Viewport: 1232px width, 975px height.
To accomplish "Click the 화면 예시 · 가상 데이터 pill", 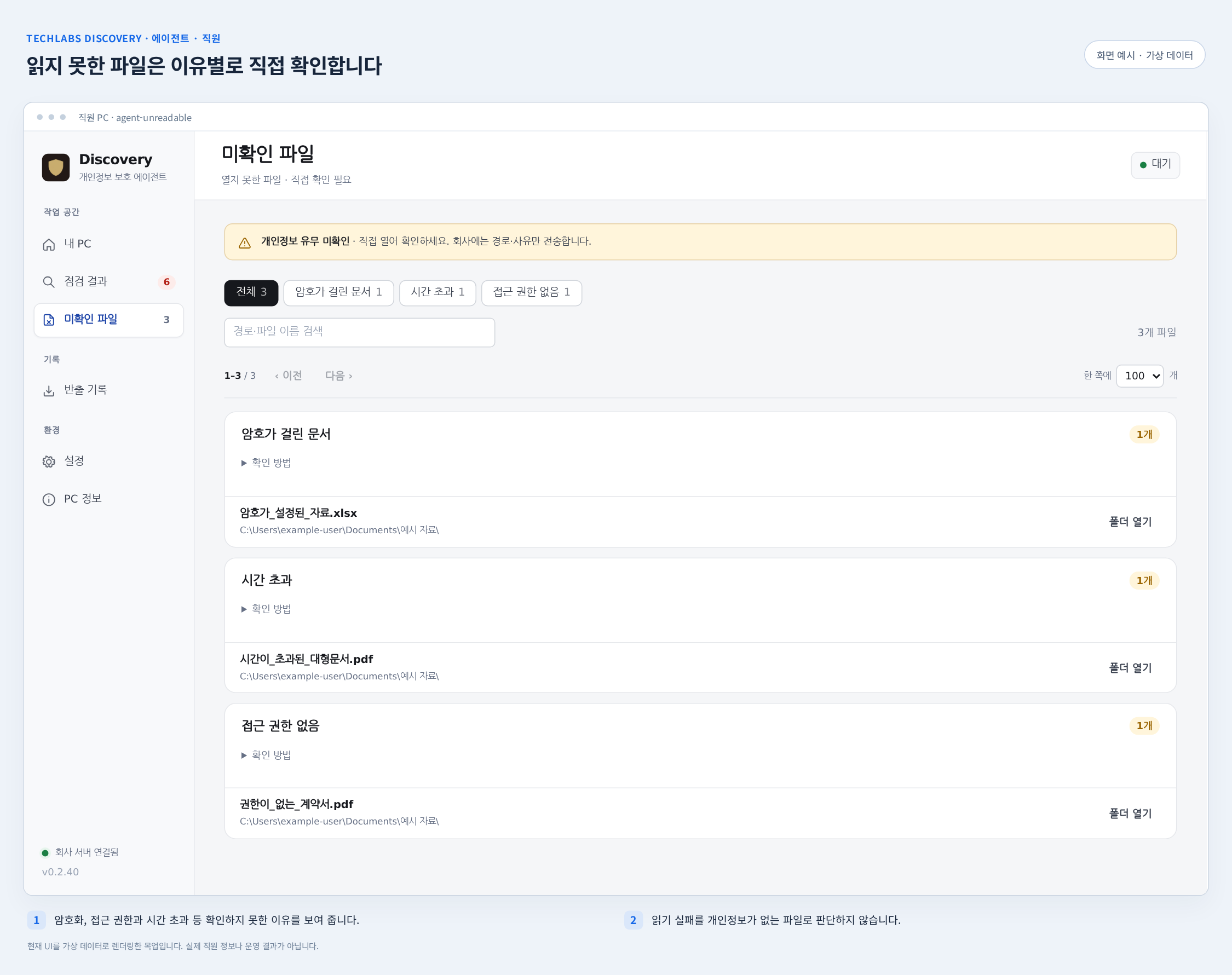I will tap(1144, 55).
